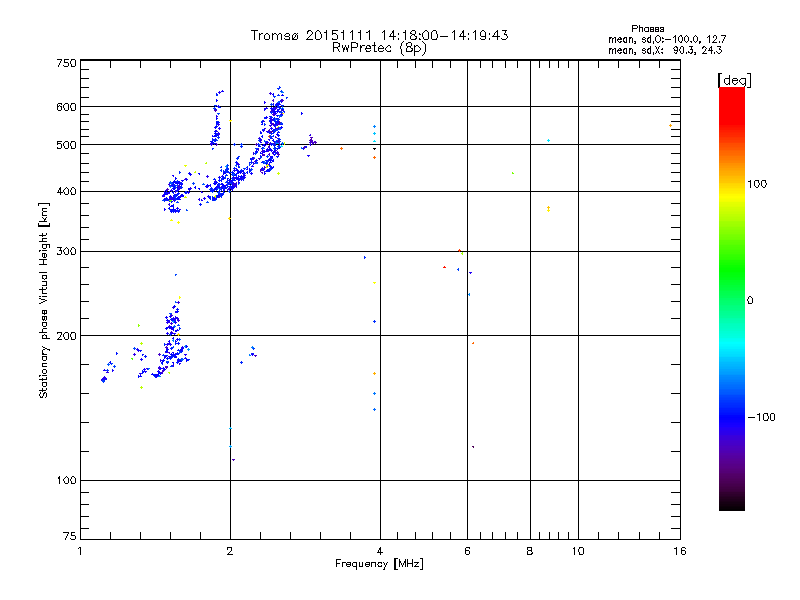Click the y-axis tick label '200'
This screenshot has height=600, width=800.
(x=66, y=336)
